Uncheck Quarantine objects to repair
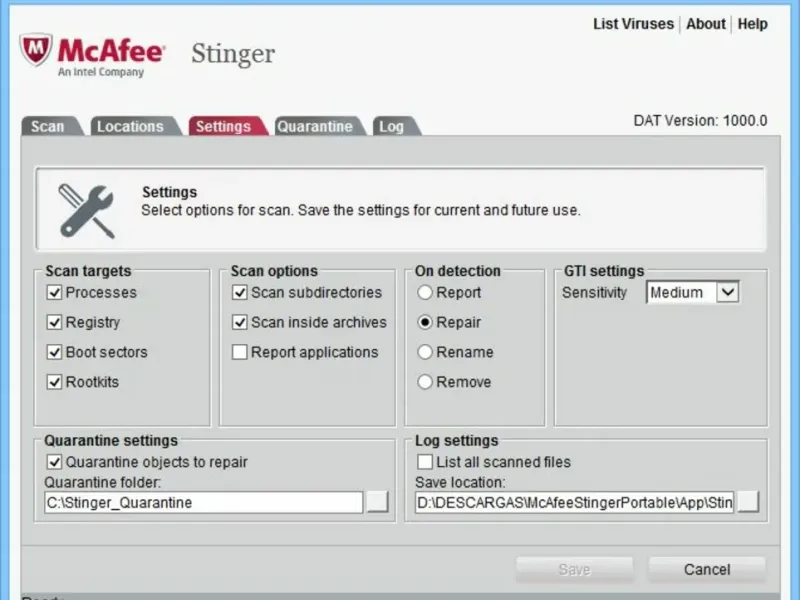The width and height of the screenshot is (800, 600). point(54,462)
